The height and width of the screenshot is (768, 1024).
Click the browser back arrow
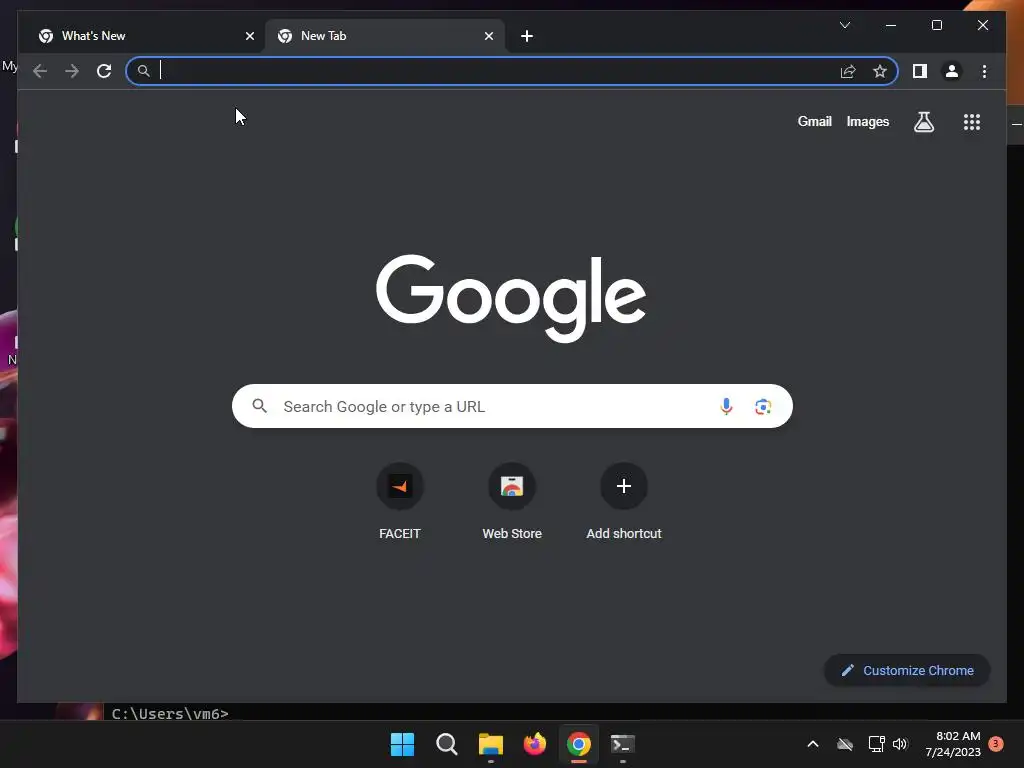pos(40,71)
